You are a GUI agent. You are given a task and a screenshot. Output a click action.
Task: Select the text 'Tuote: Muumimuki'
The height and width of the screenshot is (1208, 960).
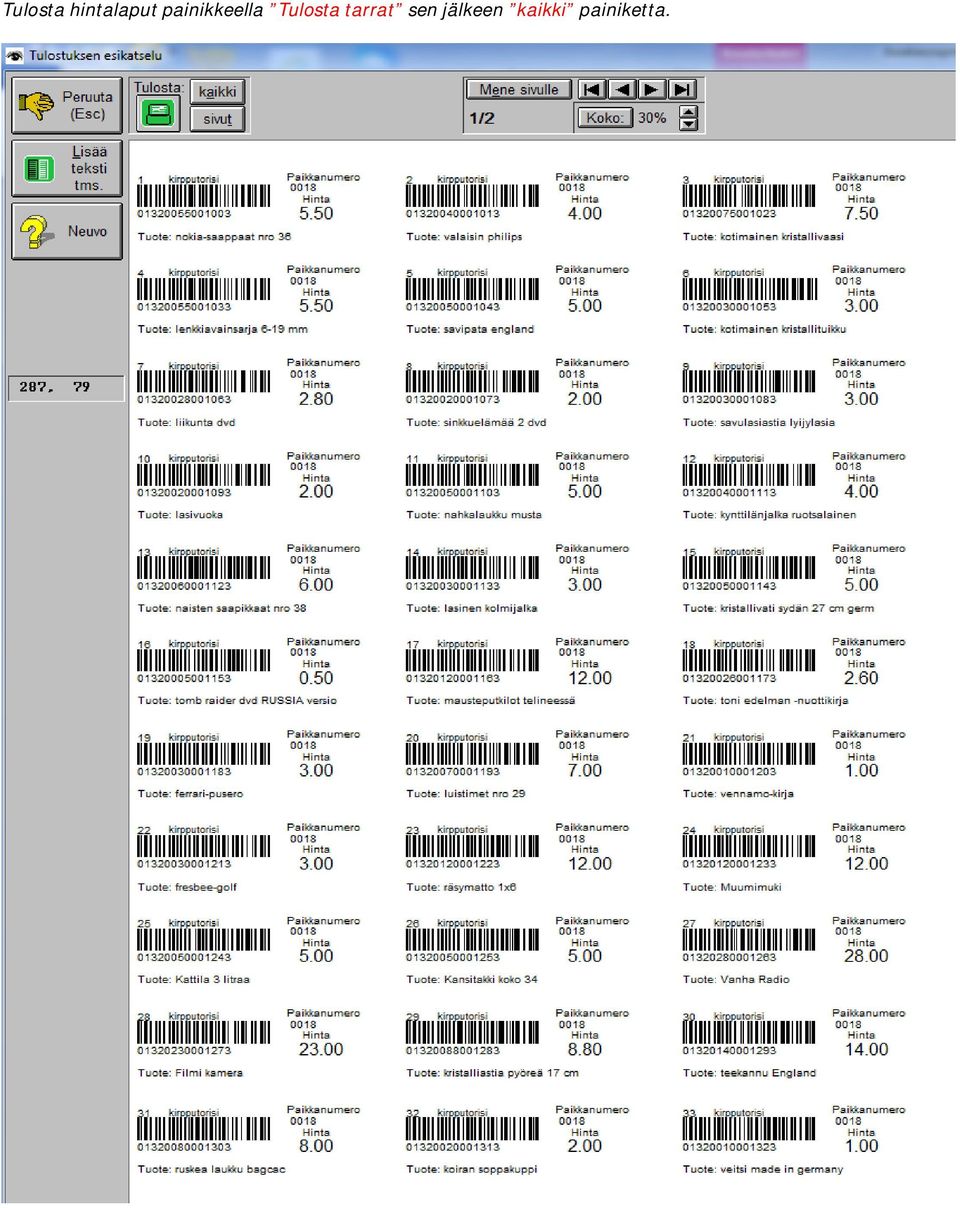point(732,887)
